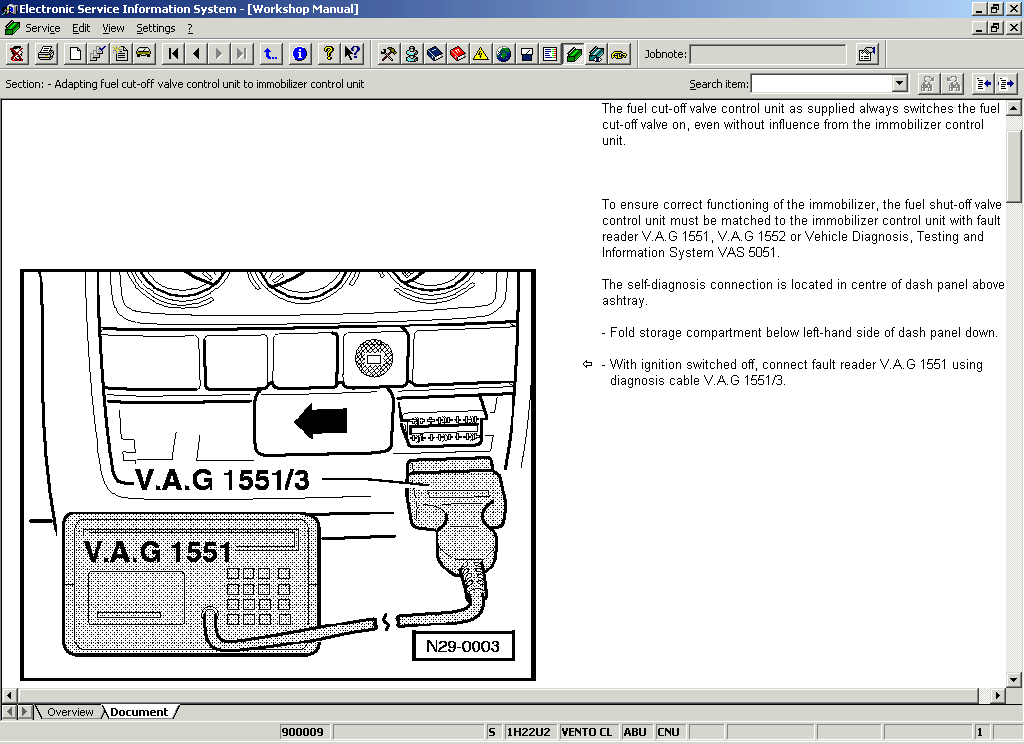The width and height of the screenshot is (1024, 744).
Task: Click the horizontal scrollbar left arrow
Action: click(9, 696)
